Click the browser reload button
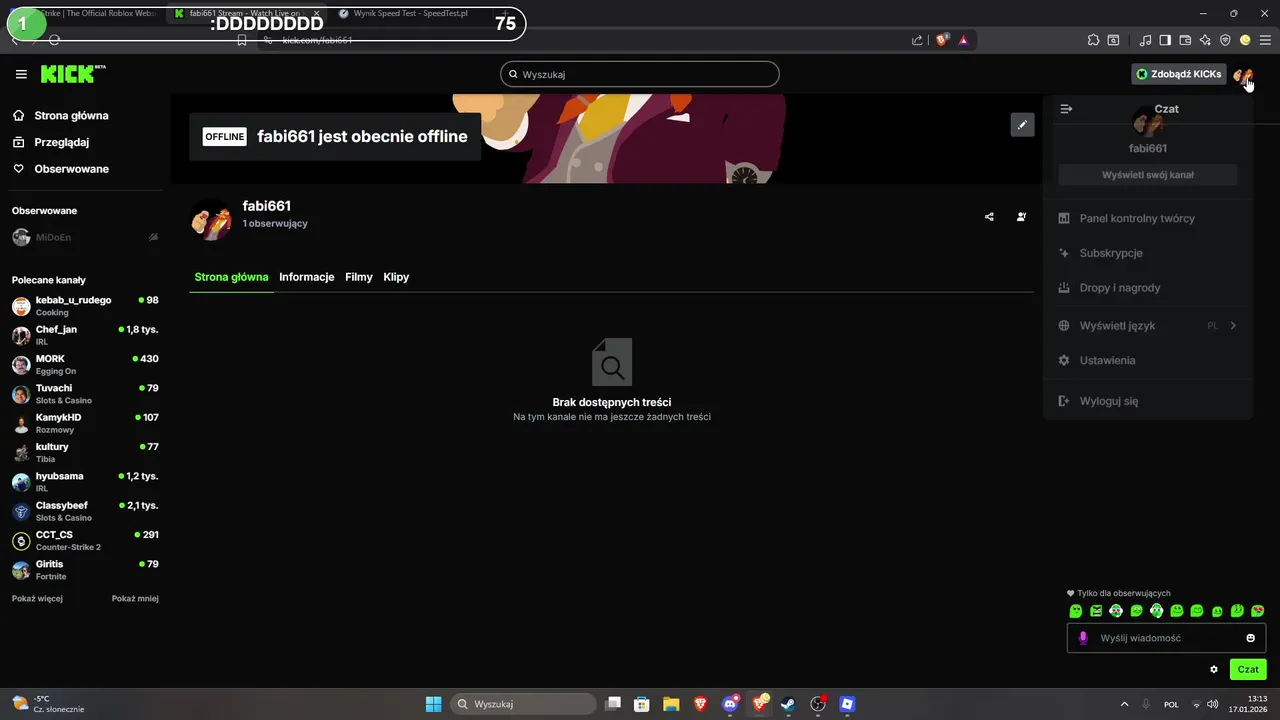The image size is (1280, 720). pos(54,40)
